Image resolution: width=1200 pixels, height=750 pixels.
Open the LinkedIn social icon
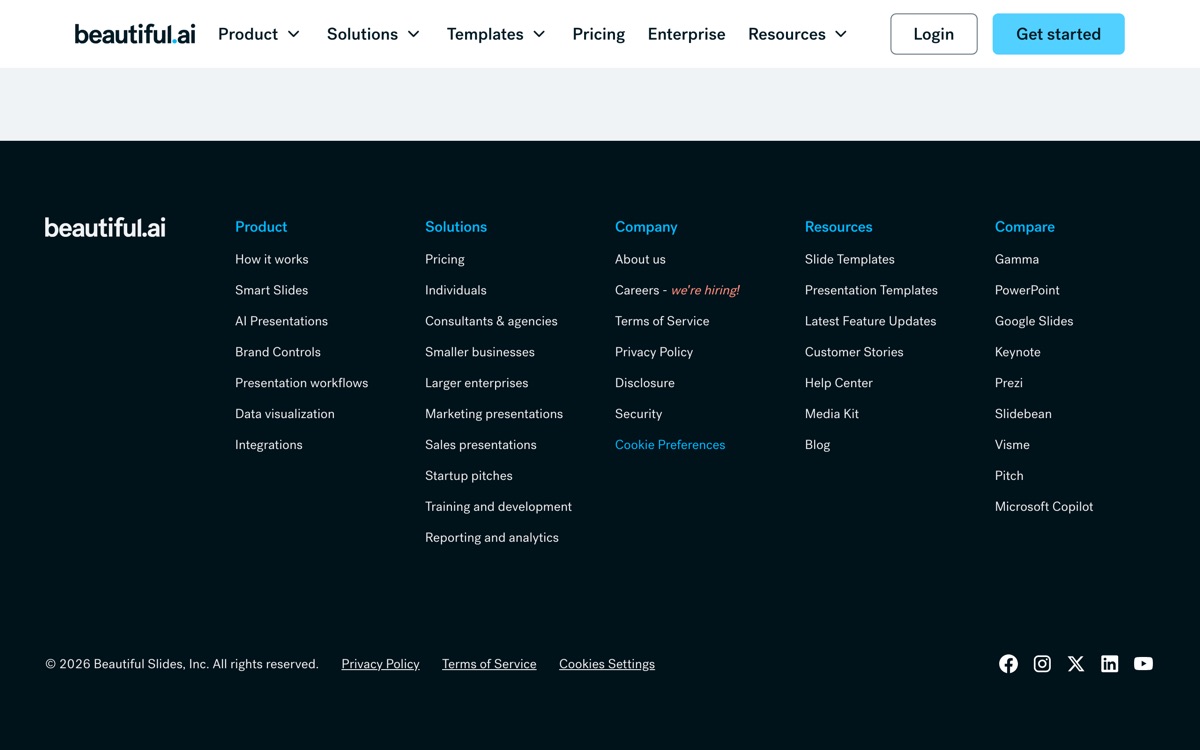coord(1110,664)
